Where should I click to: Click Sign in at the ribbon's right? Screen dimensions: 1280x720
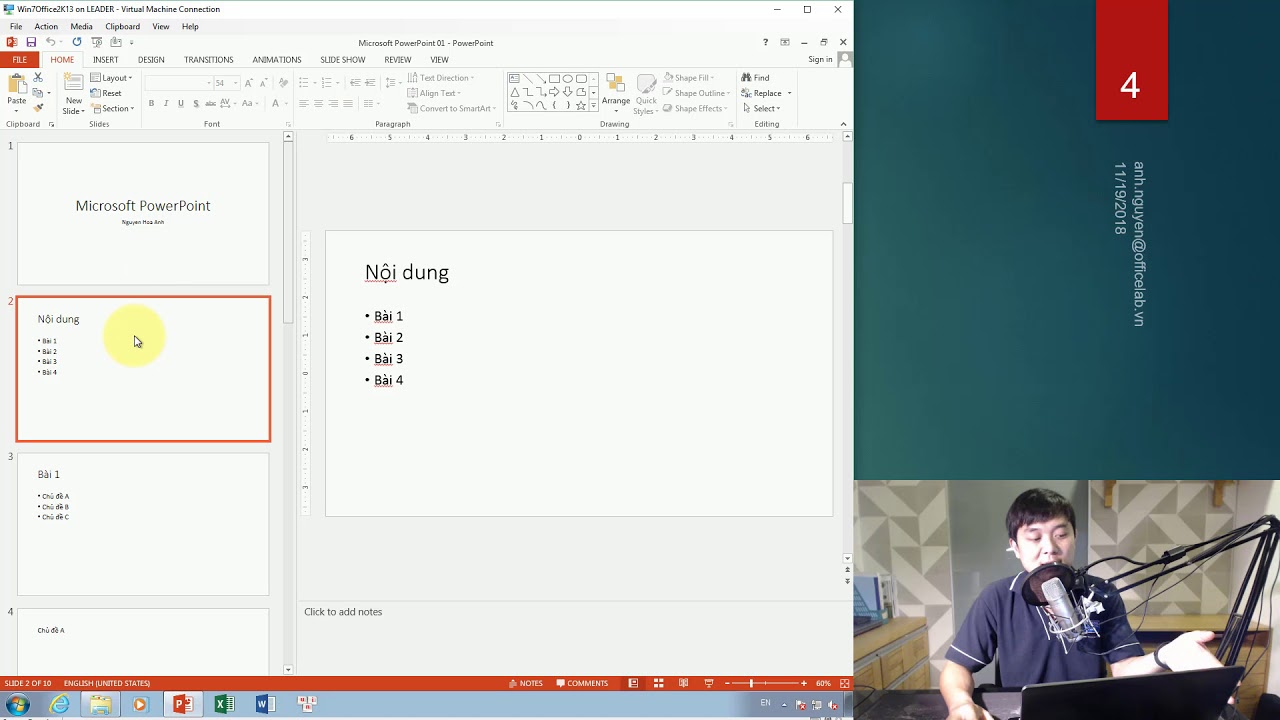coord(820,60)
